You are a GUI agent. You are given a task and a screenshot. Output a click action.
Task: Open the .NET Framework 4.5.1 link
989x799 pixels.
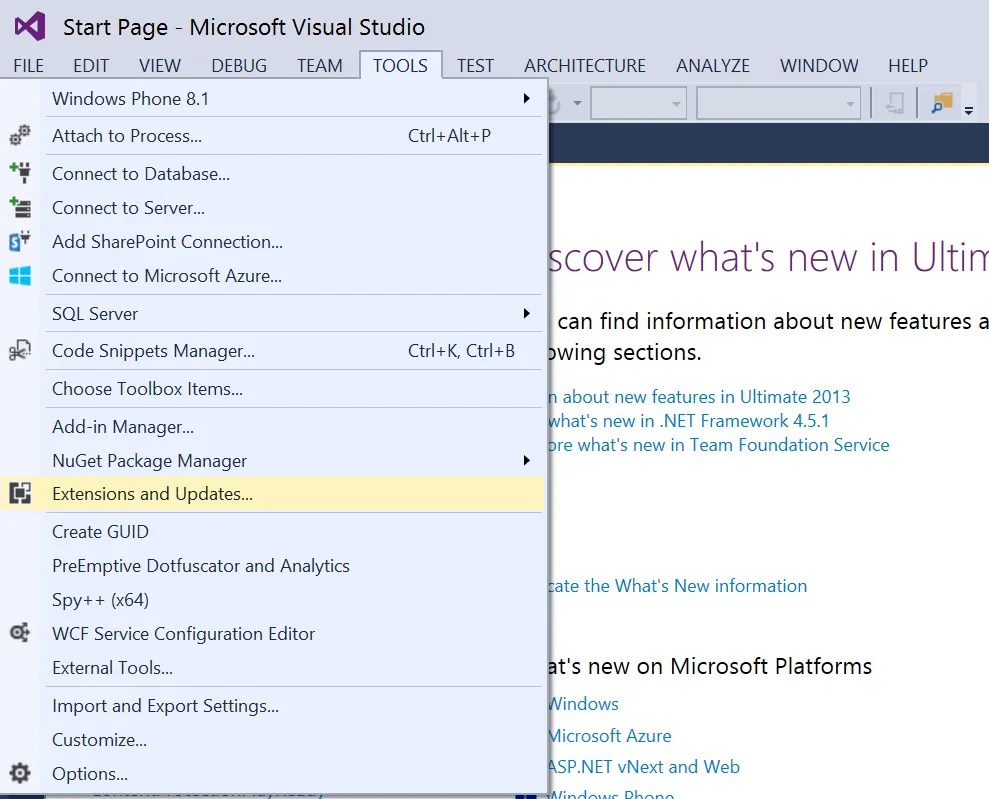point(688,421)
